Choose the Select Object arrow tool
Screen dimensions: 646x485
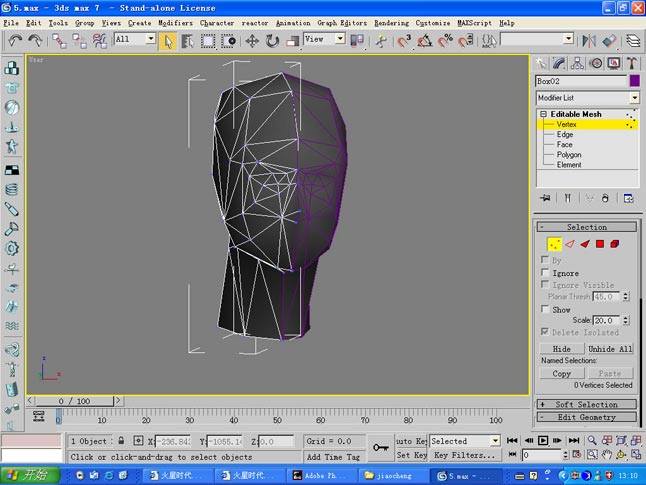[168, 41]
